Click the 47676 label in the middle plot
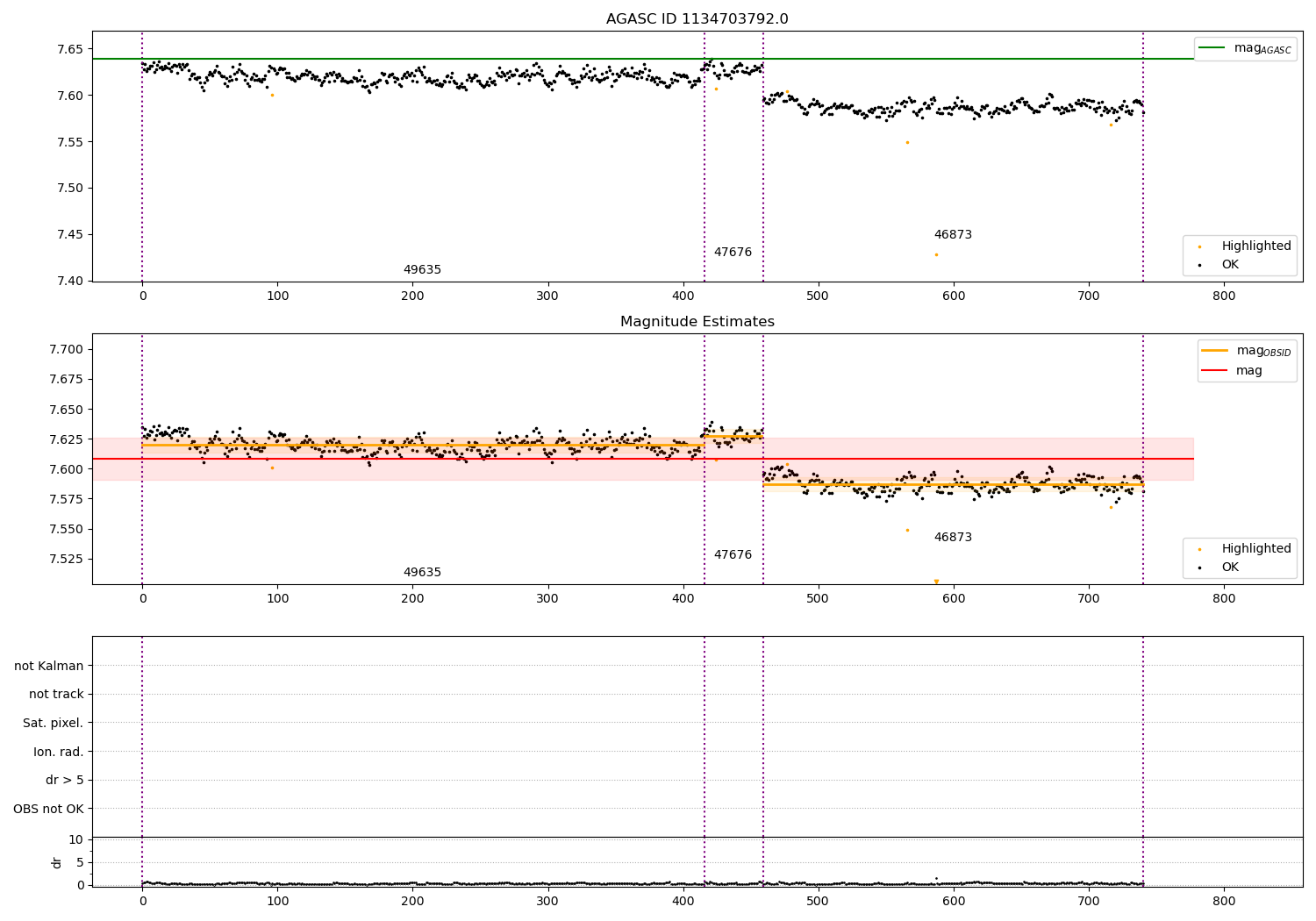 click(733, 554)
